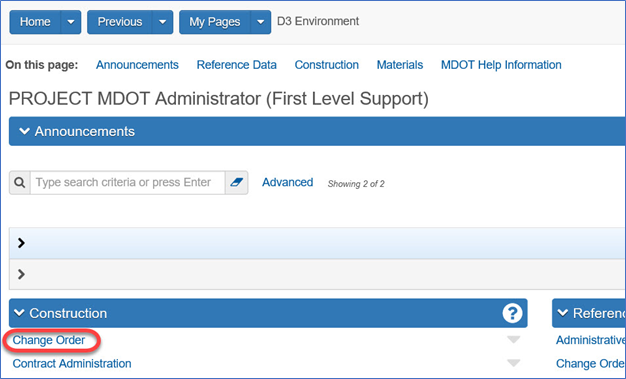Select the 'D3 Environment' label
This screenshot has height=379, width=626.
coord(318,21)
